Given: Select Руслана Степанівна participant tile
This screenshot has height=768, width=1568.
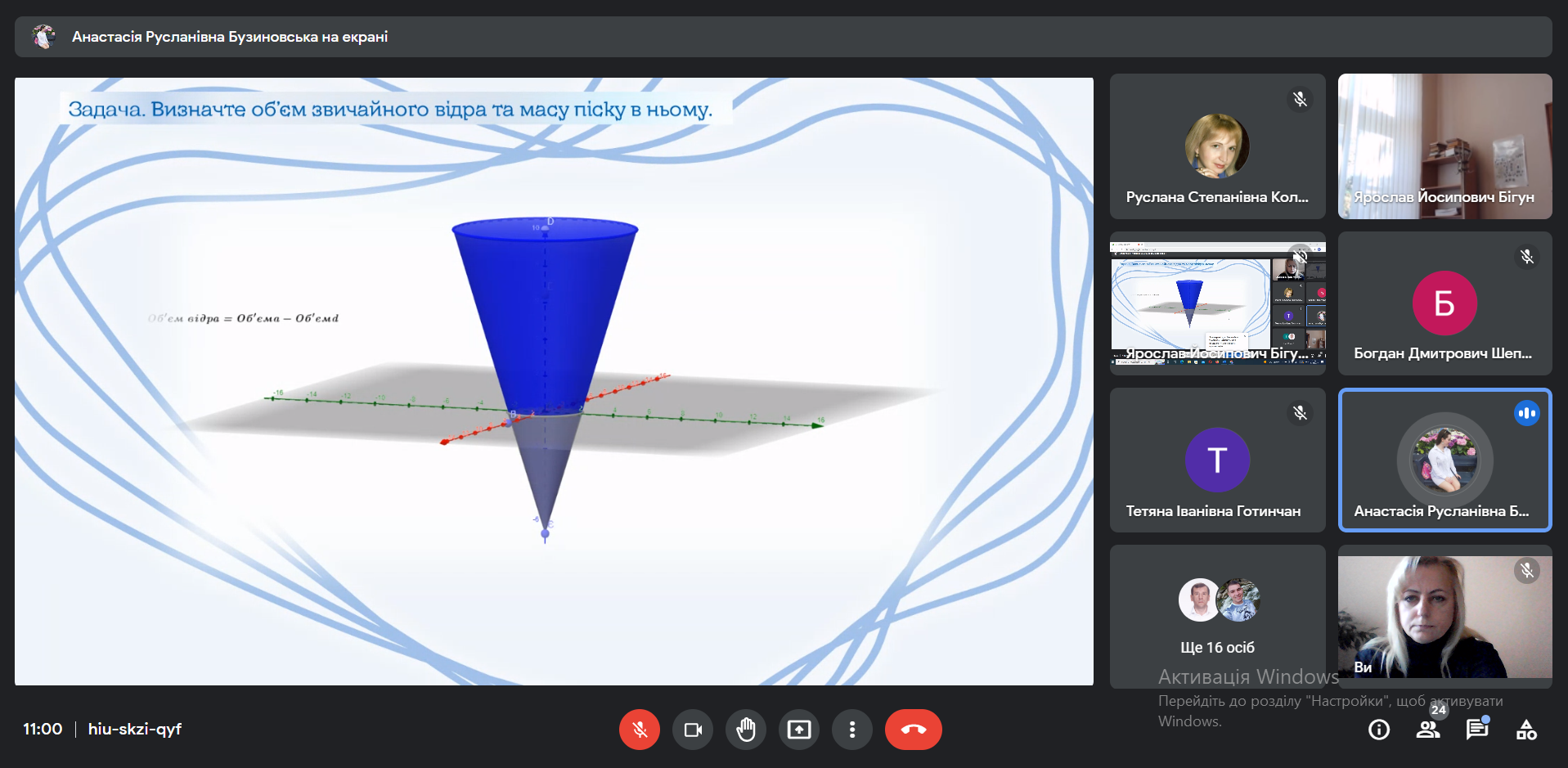Looking at the screenshot, I should point(1217,146).
